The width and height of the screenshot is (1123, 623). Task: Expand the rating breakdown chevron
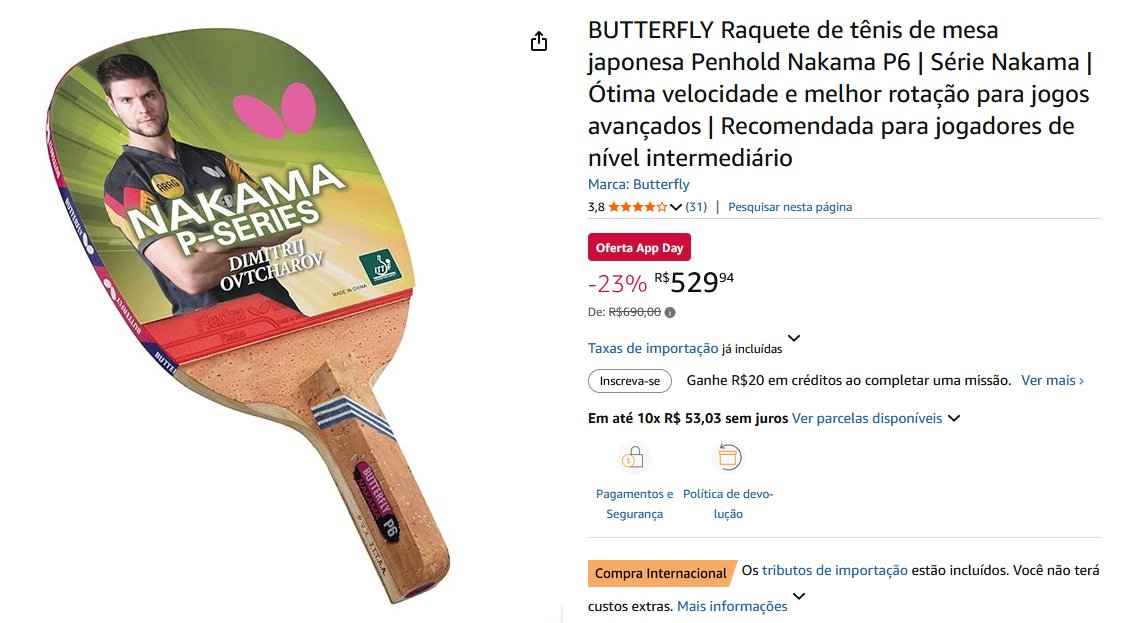675,207
